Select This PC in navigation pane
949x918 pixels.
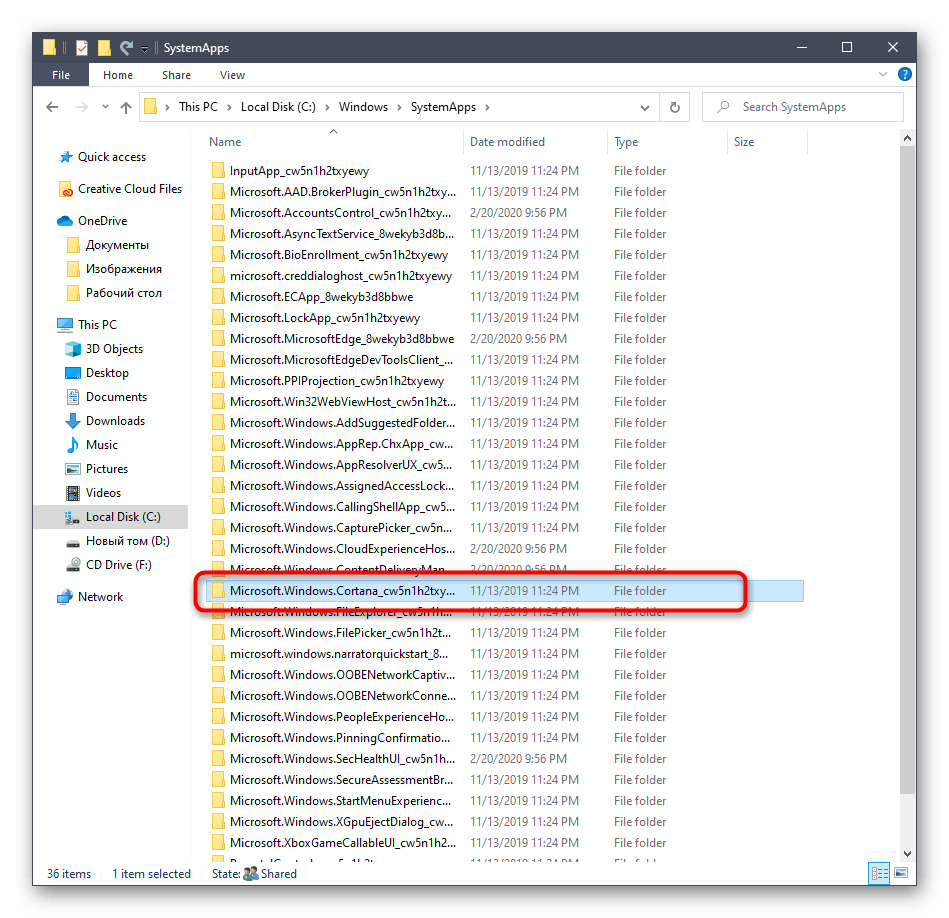87,325
